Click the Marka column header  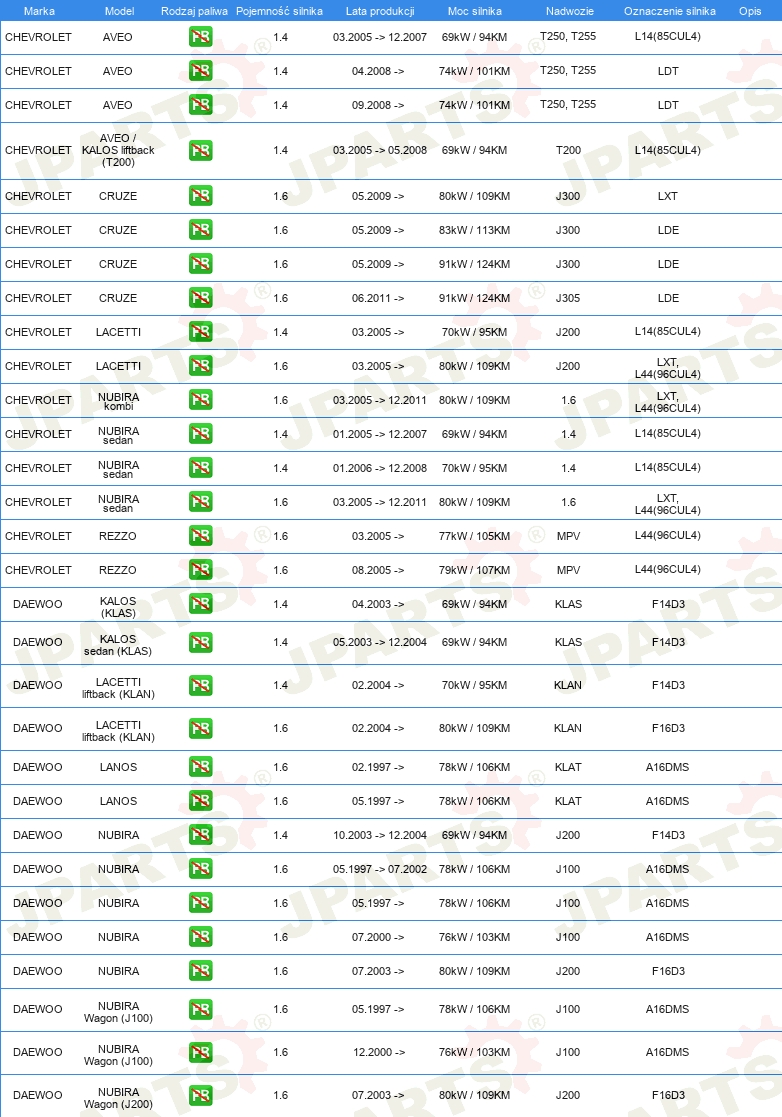39,11
